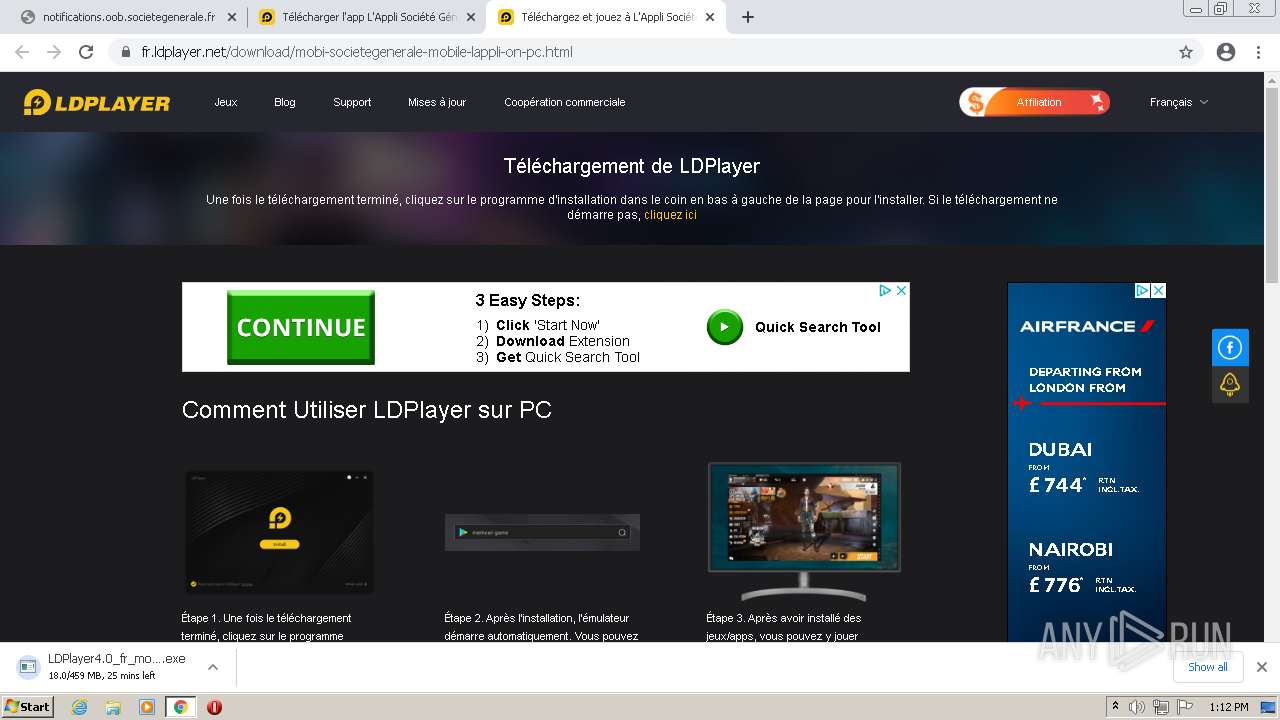Screen dimensions: 1280x720
Task: Open File Explorer from the taskbar
Action: (x=113, y=707)
